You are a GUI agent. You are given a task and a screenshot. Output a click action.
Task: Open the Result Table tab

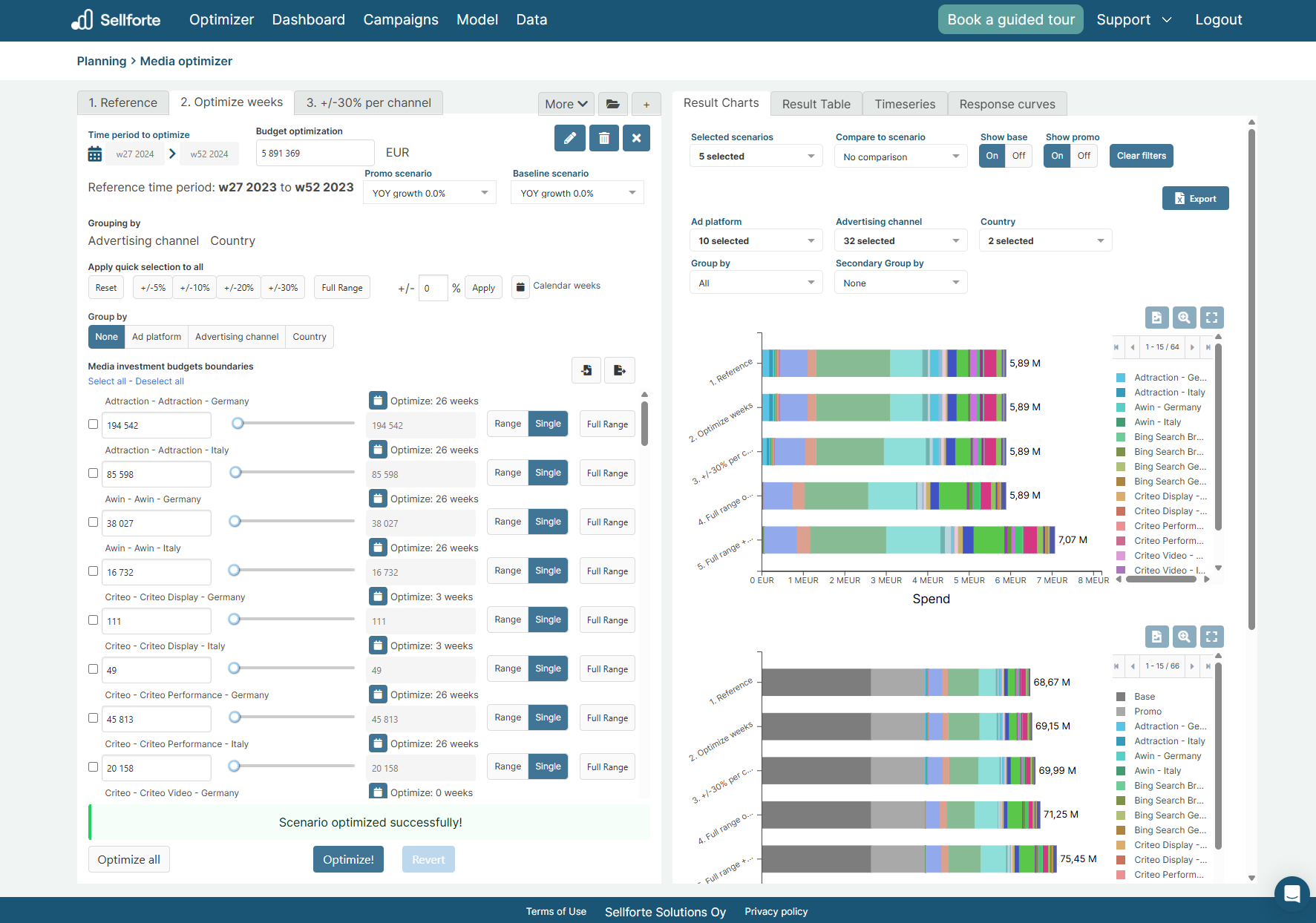click(816, 104)
